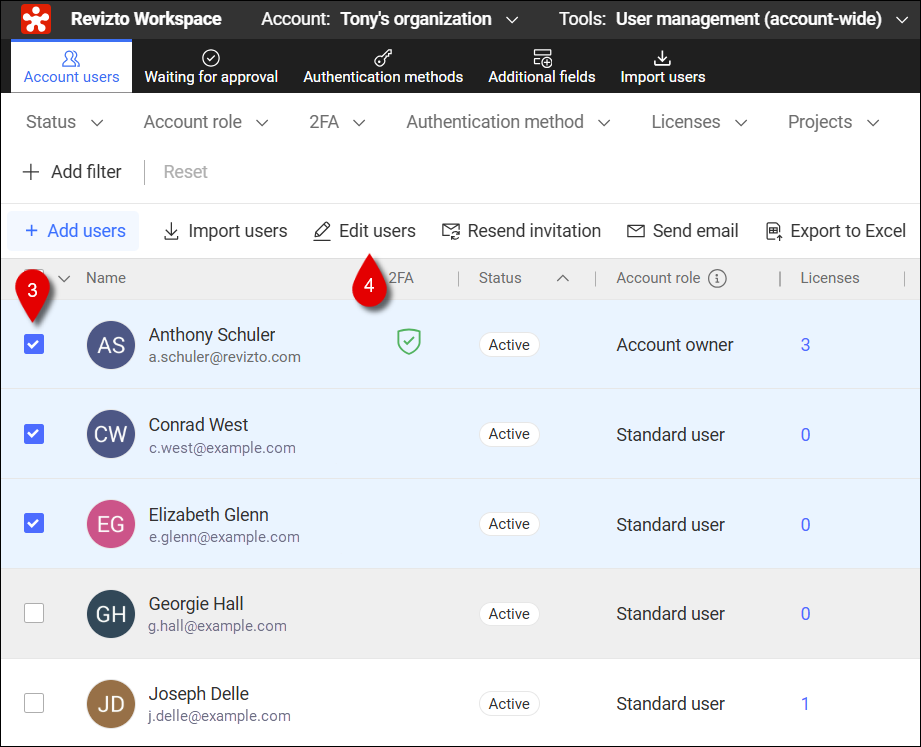This screenshot has height=747, width=921.
Task: Click Anthony Schuler's Active status badge
Action: 509,345
